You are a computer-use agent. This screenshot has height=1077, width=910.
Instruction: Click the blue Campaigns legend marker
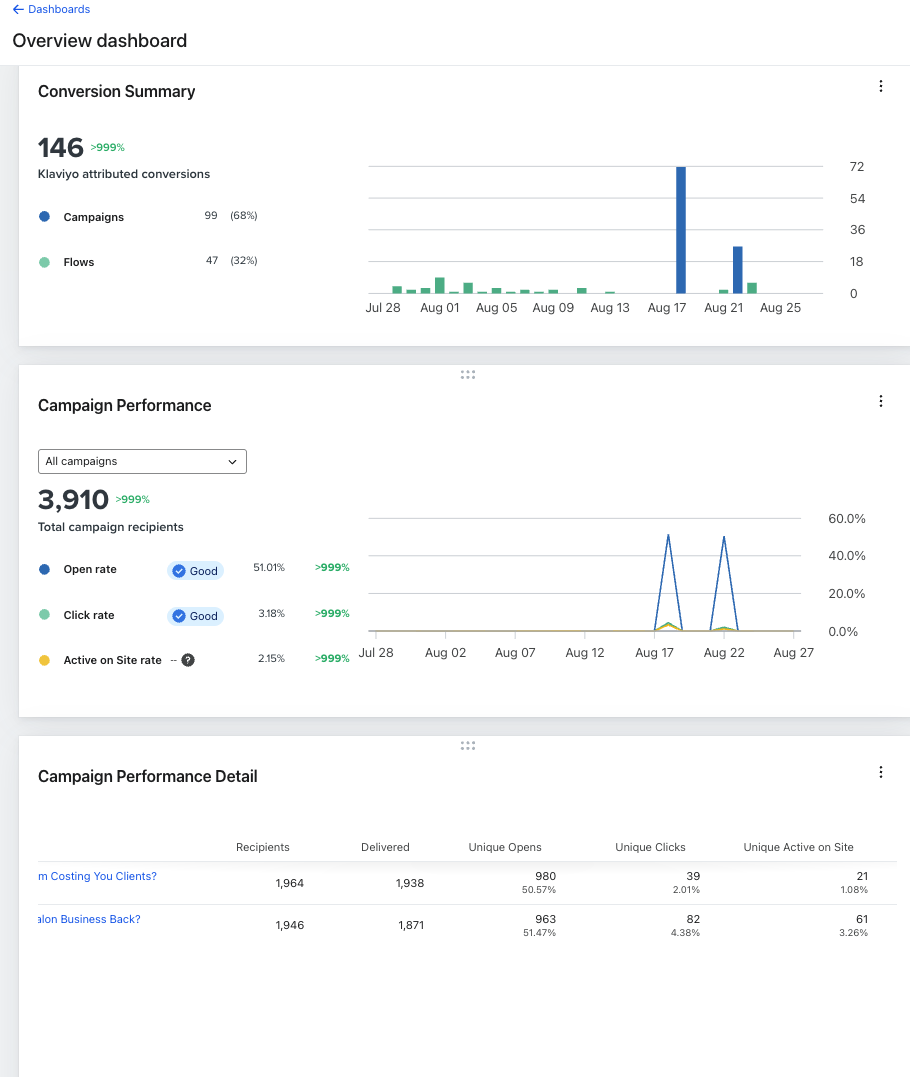(42, 216)
